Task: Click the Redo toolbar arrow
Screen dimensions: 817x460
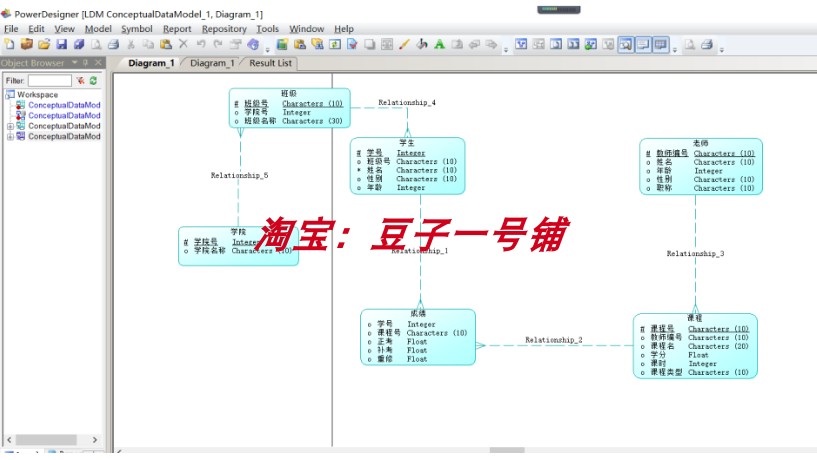Action: 218,44
